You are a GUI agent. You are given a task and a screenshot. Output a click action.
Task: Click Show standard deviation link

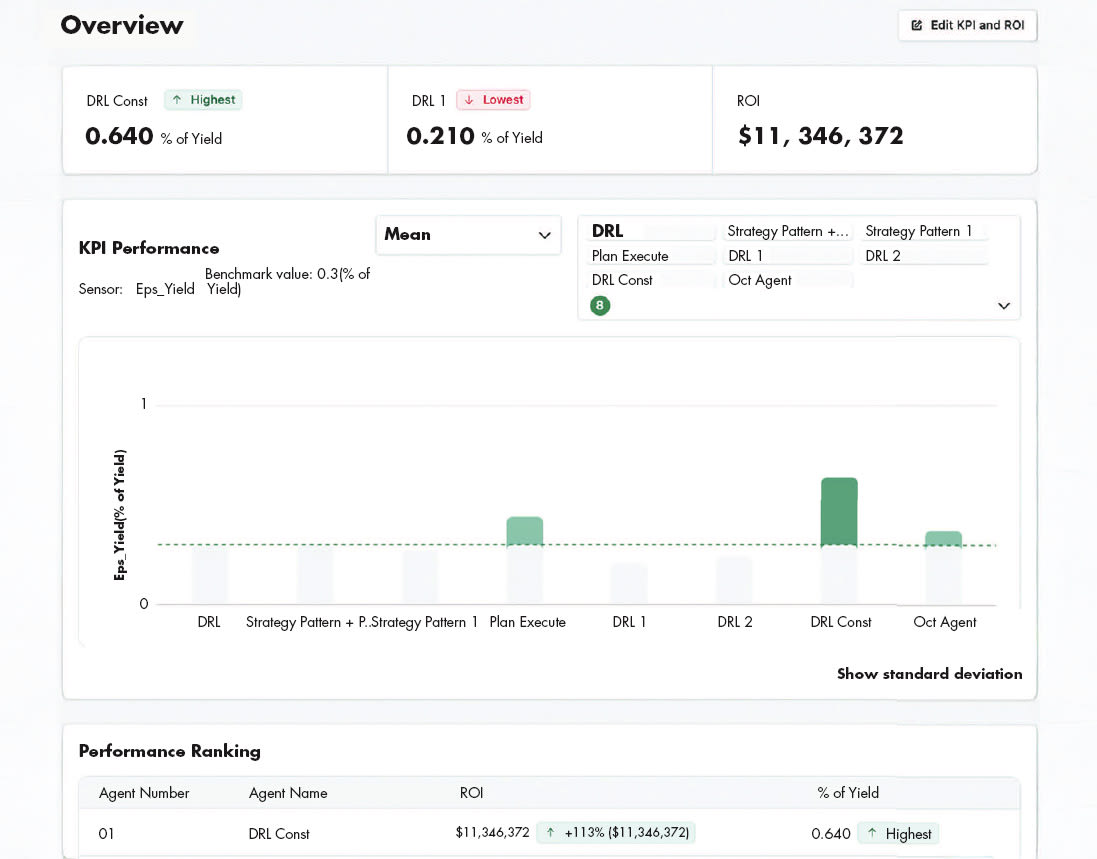click(x=929, y=674)
